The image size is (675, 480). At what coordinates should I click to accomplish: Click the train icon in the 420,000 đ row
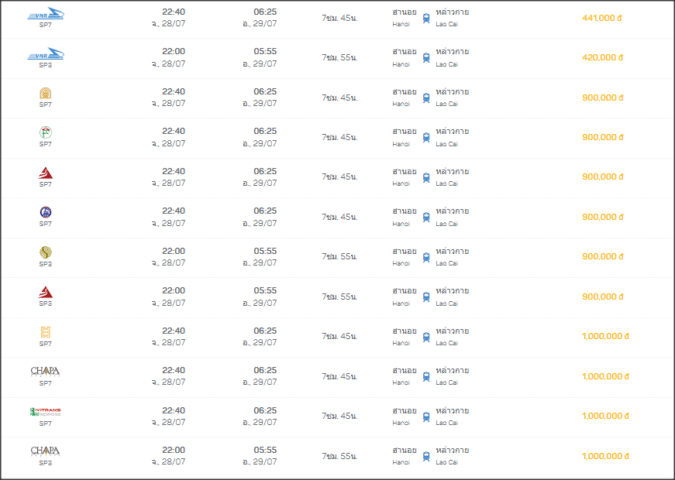click(x=426, y=59)
